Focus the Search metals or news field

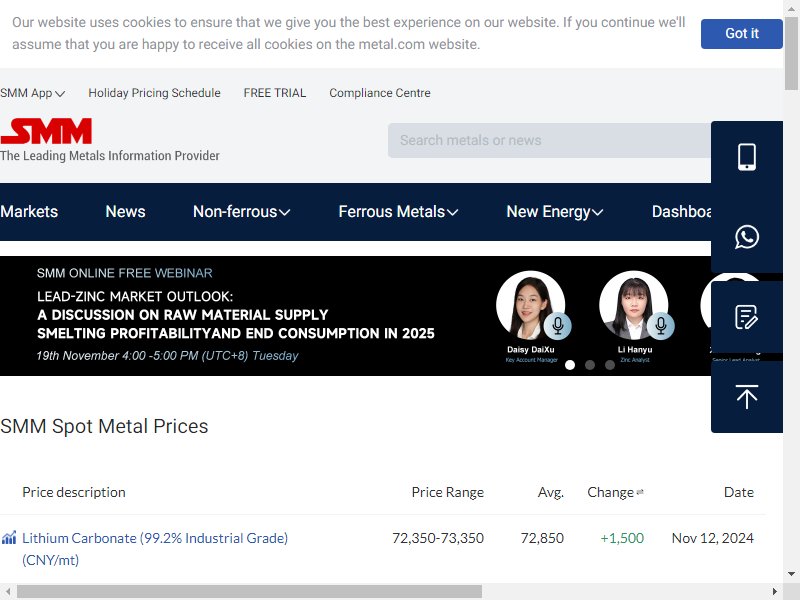[x=549, y=140]
